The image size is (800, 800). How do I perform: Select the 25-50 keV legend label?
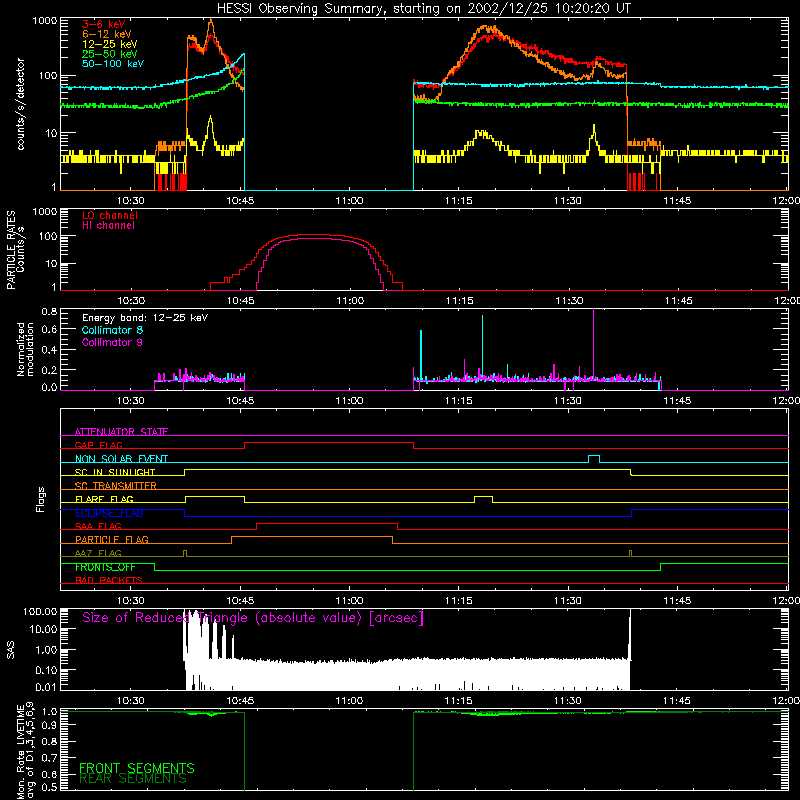click(110, 54)
